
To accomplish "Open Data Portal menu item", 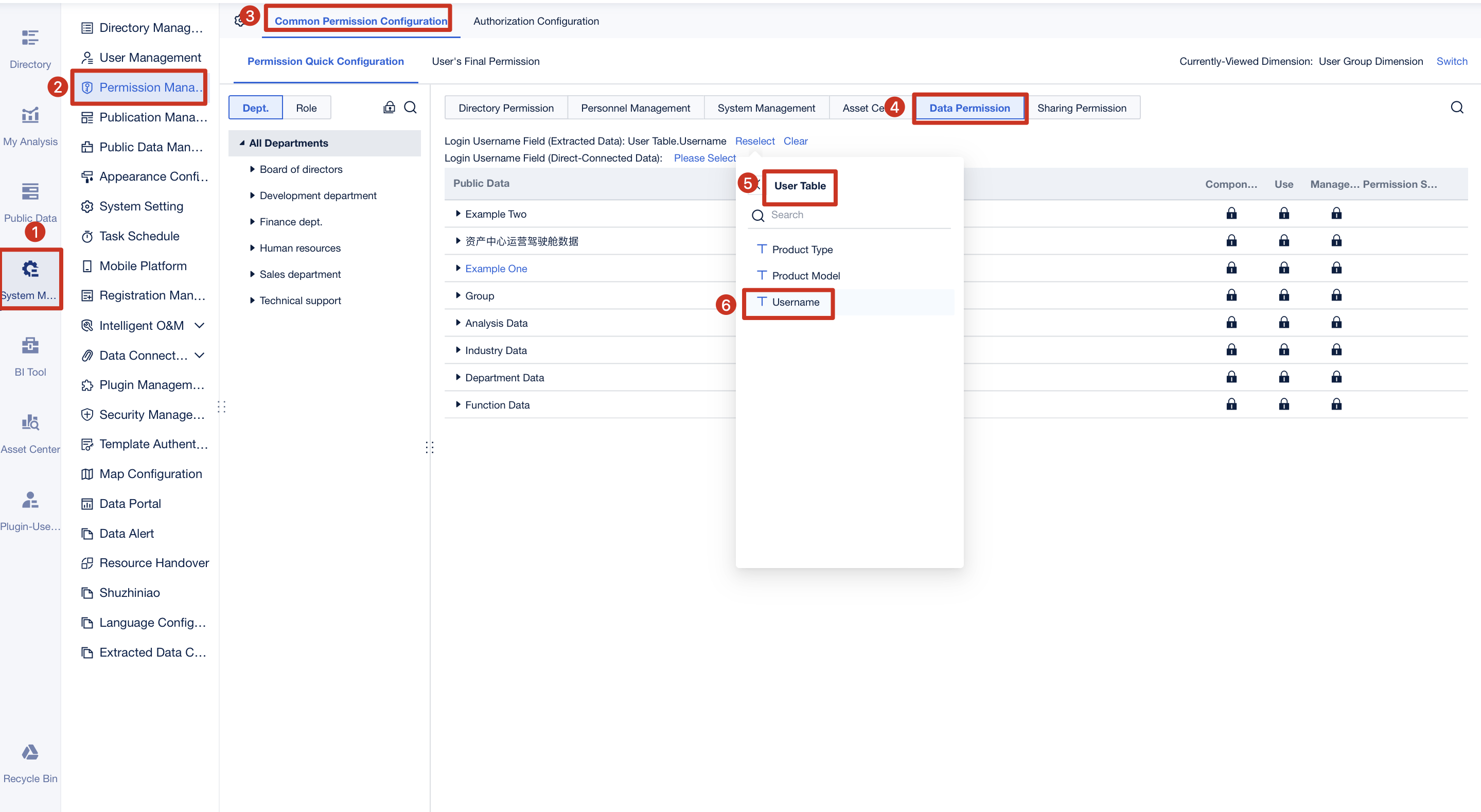I will (x=121, y=504).
